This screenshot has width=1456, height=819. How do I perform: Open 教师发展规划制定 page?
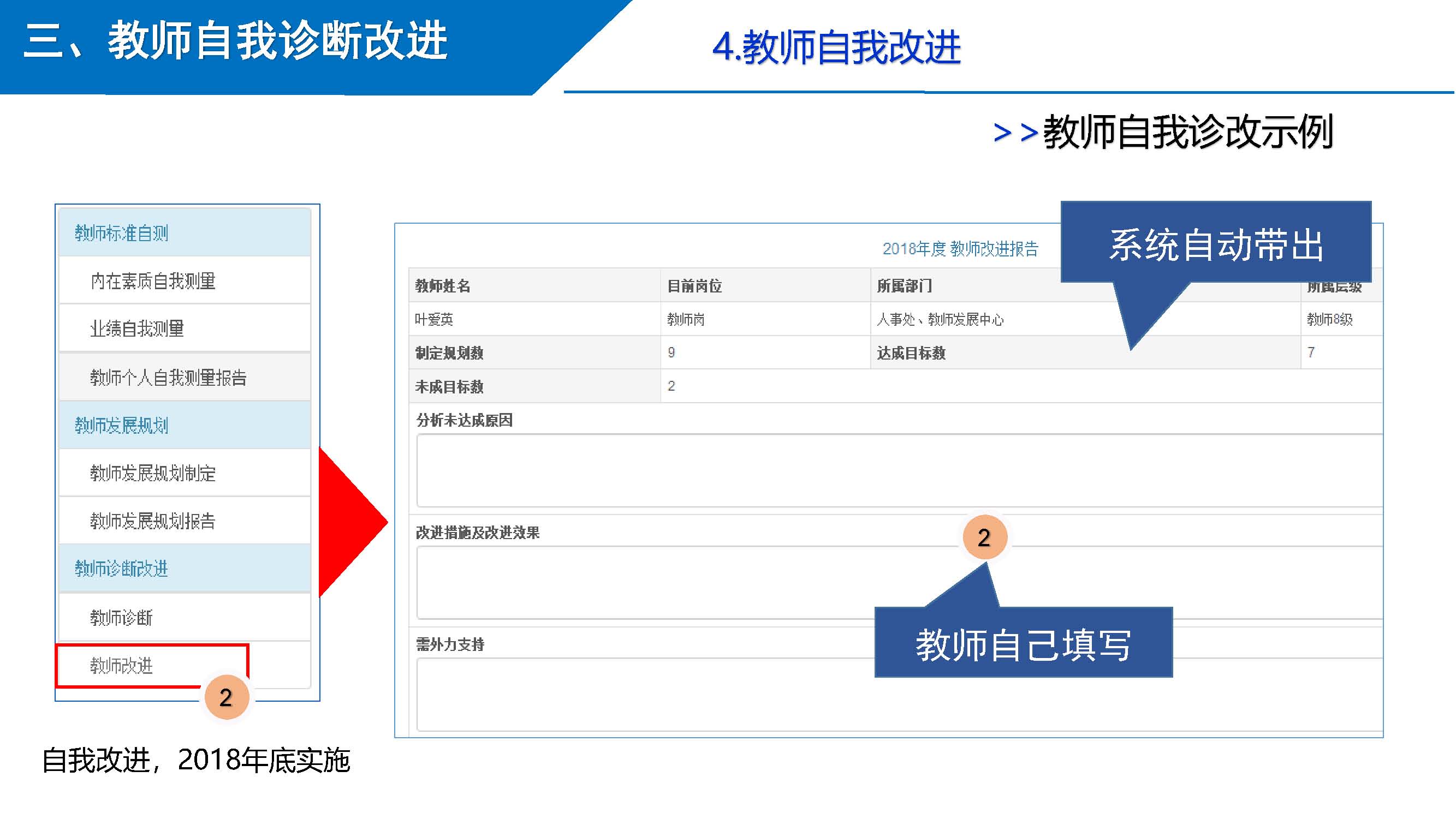coord(153,473)
